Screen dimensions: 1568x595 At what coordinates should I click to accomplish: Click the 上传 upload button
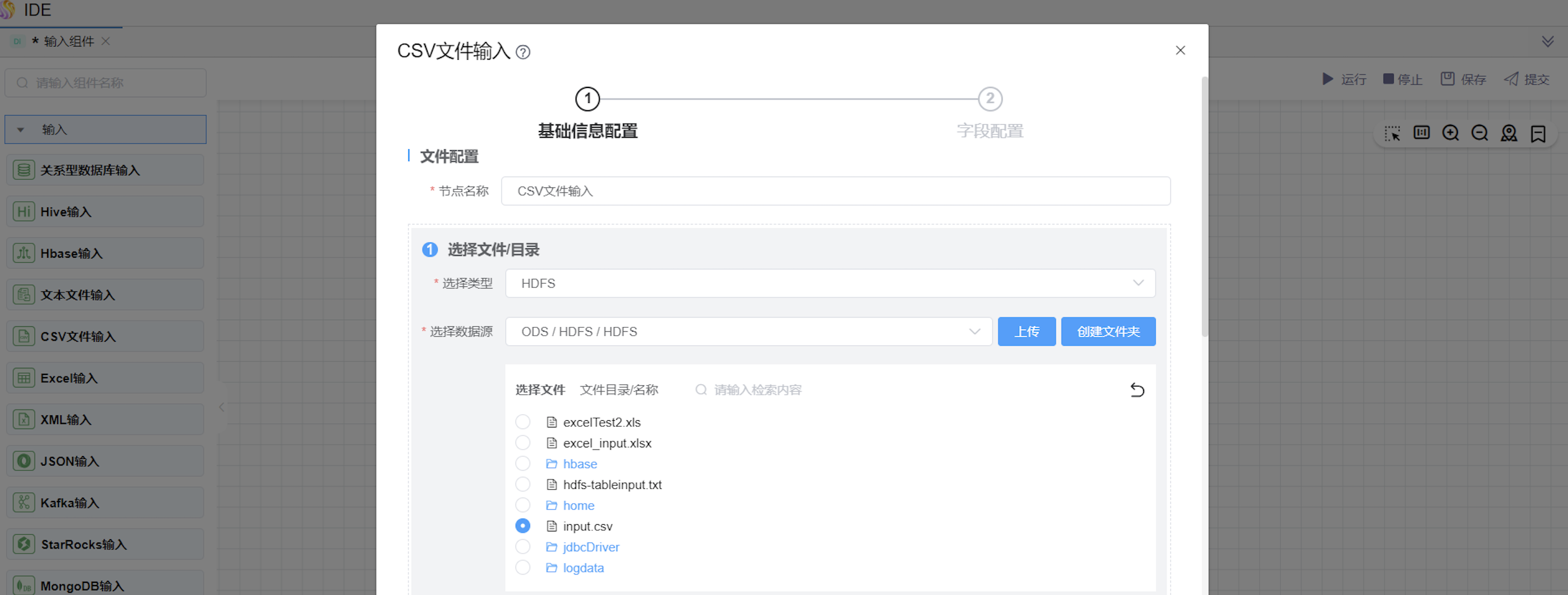coord(1026,332)
